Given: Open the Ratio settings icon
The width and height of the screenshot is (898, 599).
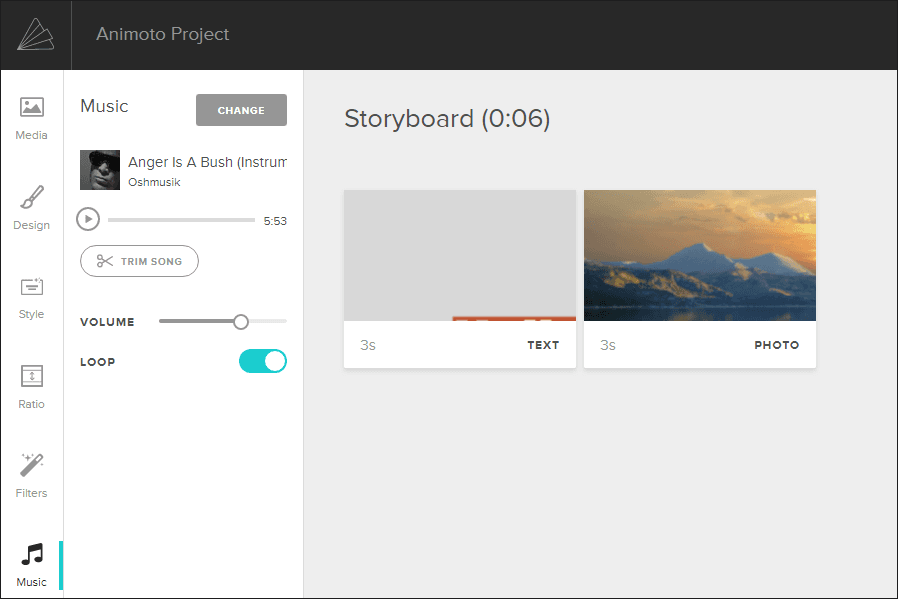Looking at the screenshot, I should (x=31, y=376).
